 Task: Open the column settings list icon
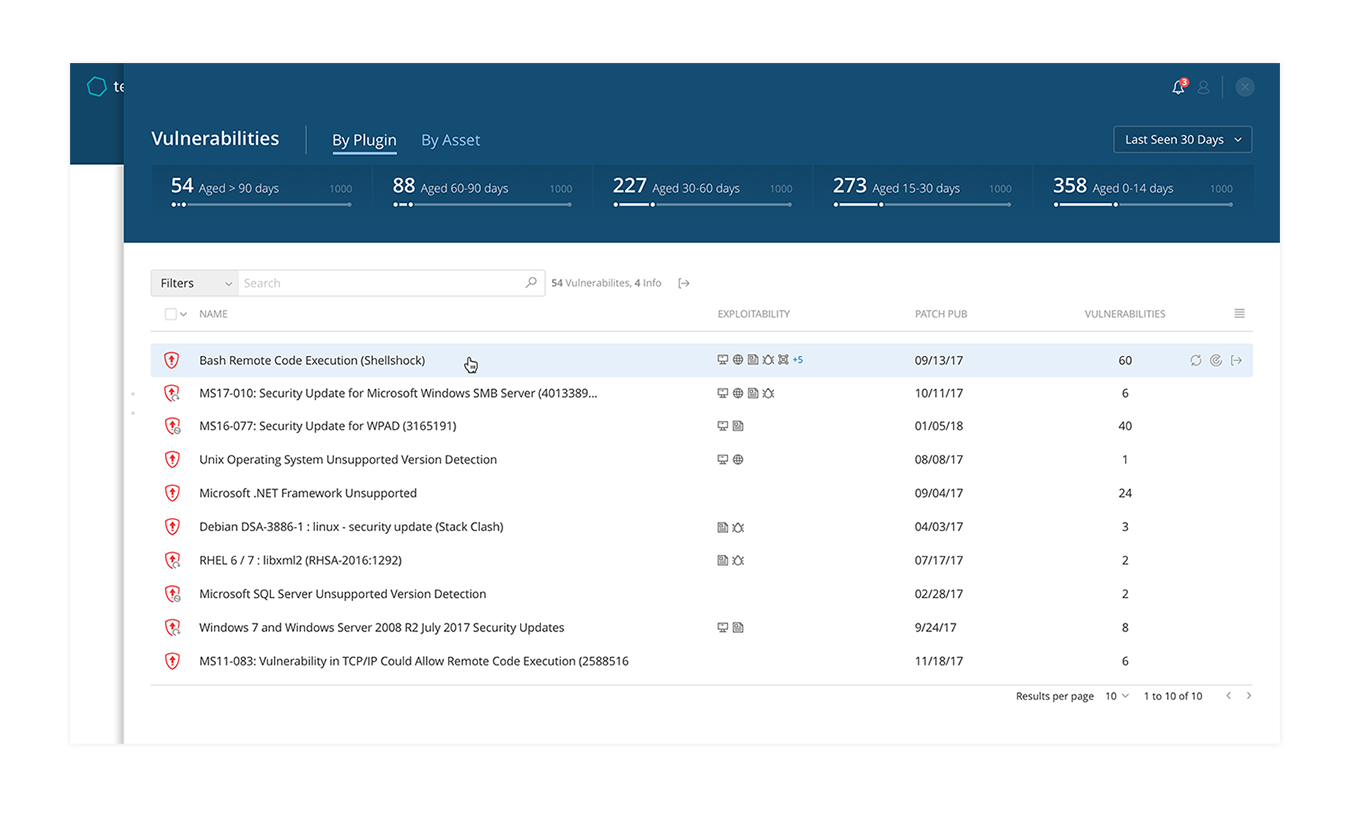[1239, 314]
